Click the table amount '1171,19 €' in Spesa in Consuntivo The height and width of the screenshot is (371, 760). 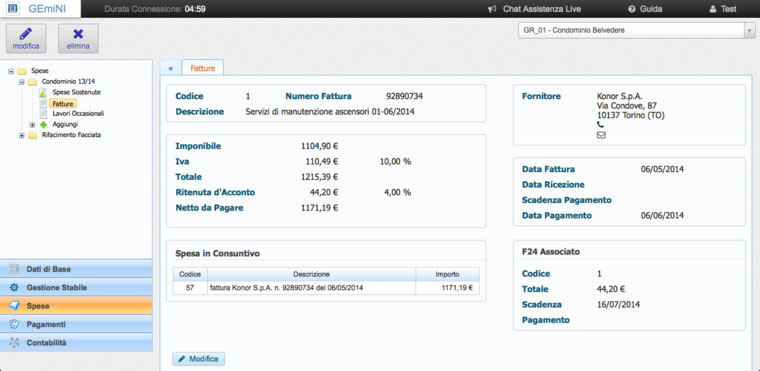[457, 288]
